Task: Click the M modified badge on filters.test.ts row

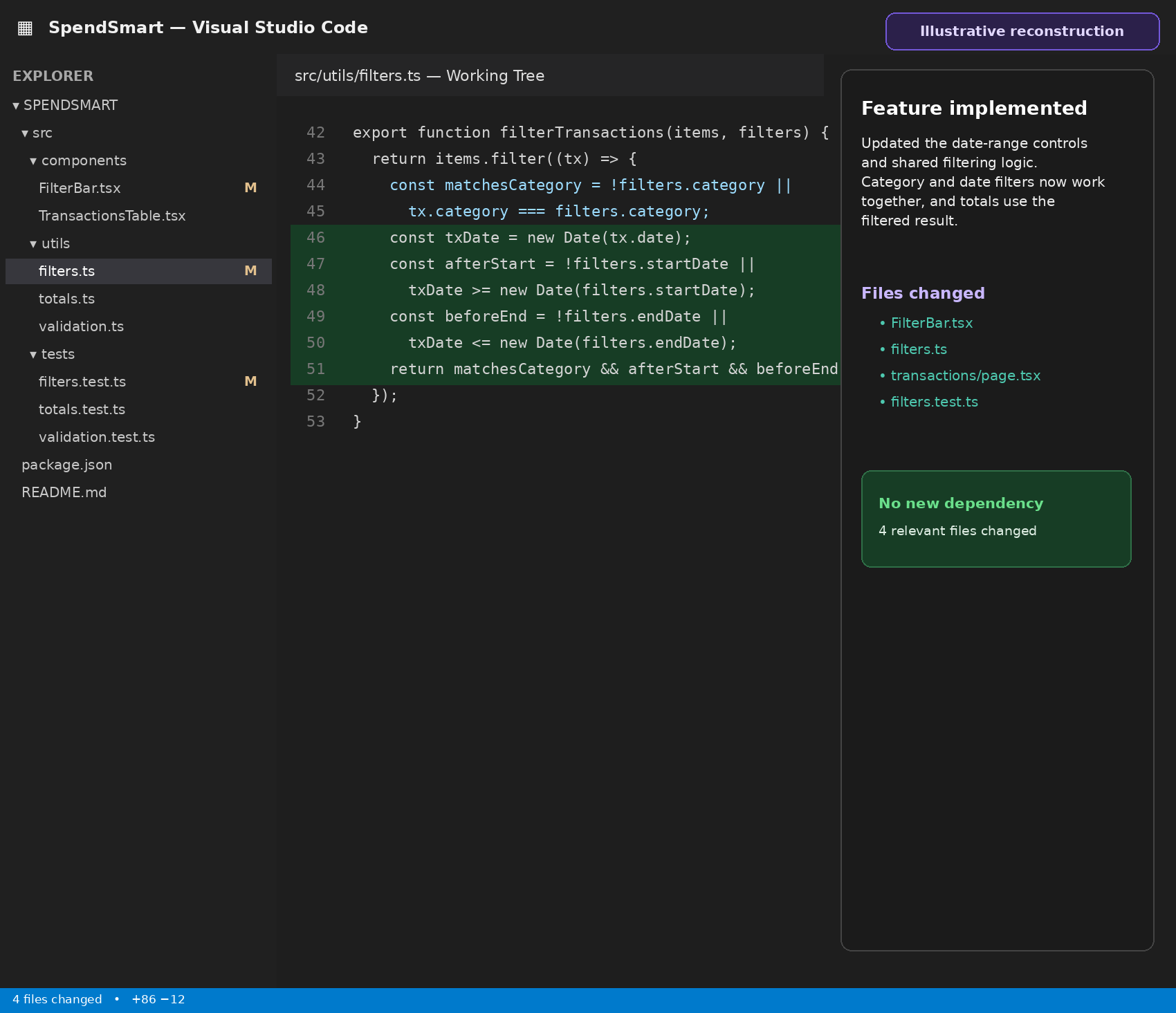Action: coord(250,382)
